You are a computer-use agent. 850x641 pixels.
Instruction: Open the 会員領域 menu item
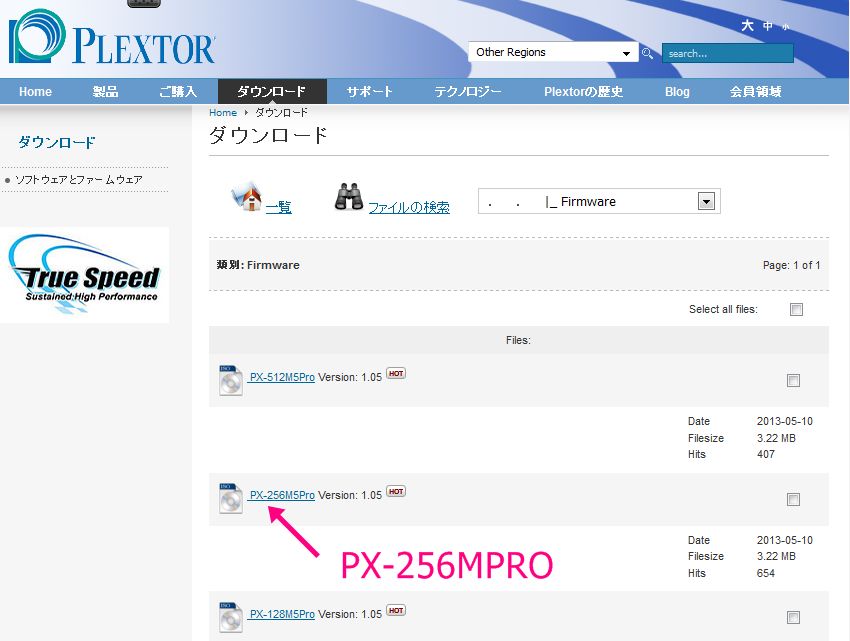tap(755, 92)
